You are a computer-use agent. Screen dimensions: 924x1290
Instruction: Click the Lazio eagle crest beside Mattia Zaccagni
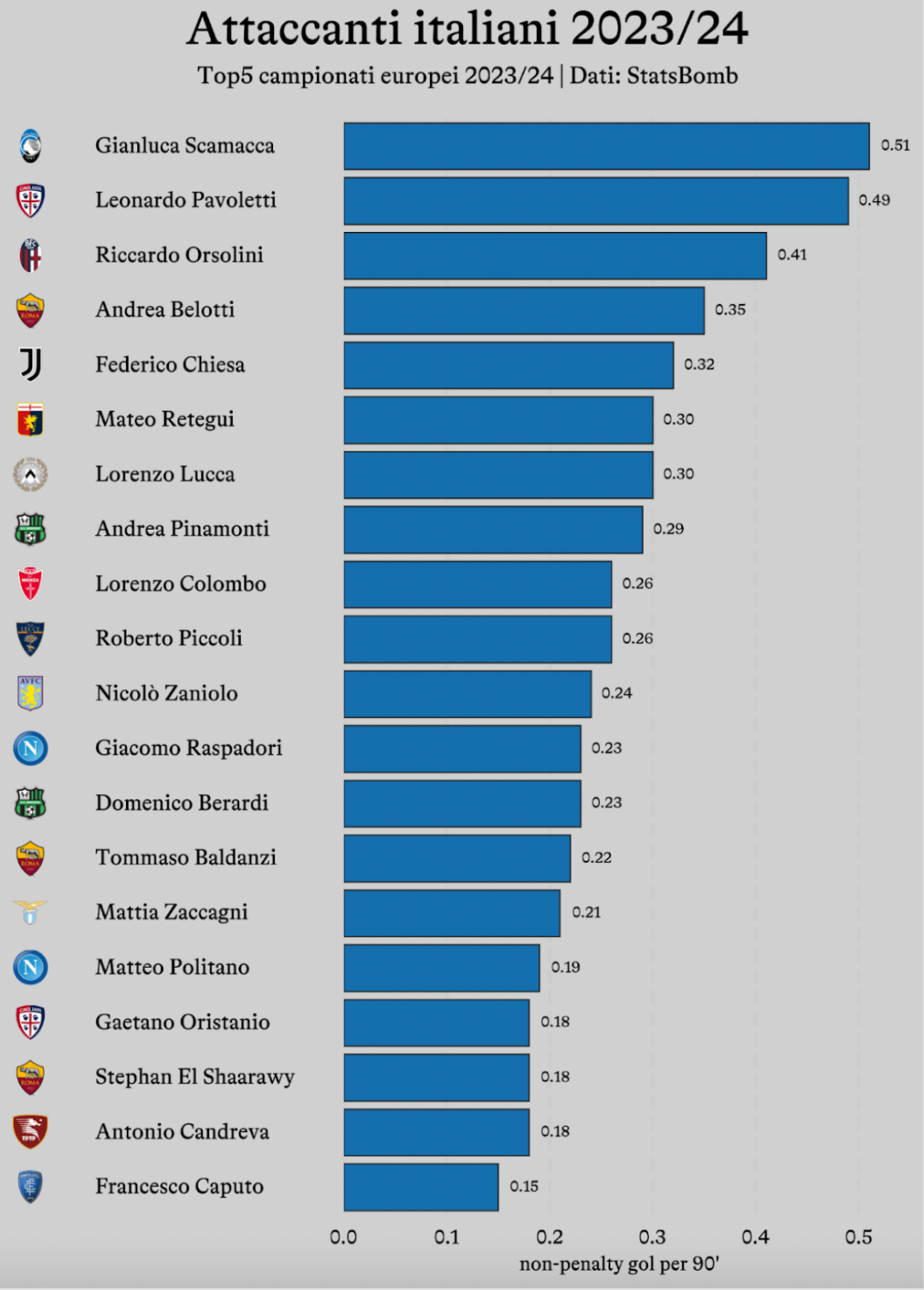tap(30, 912)
